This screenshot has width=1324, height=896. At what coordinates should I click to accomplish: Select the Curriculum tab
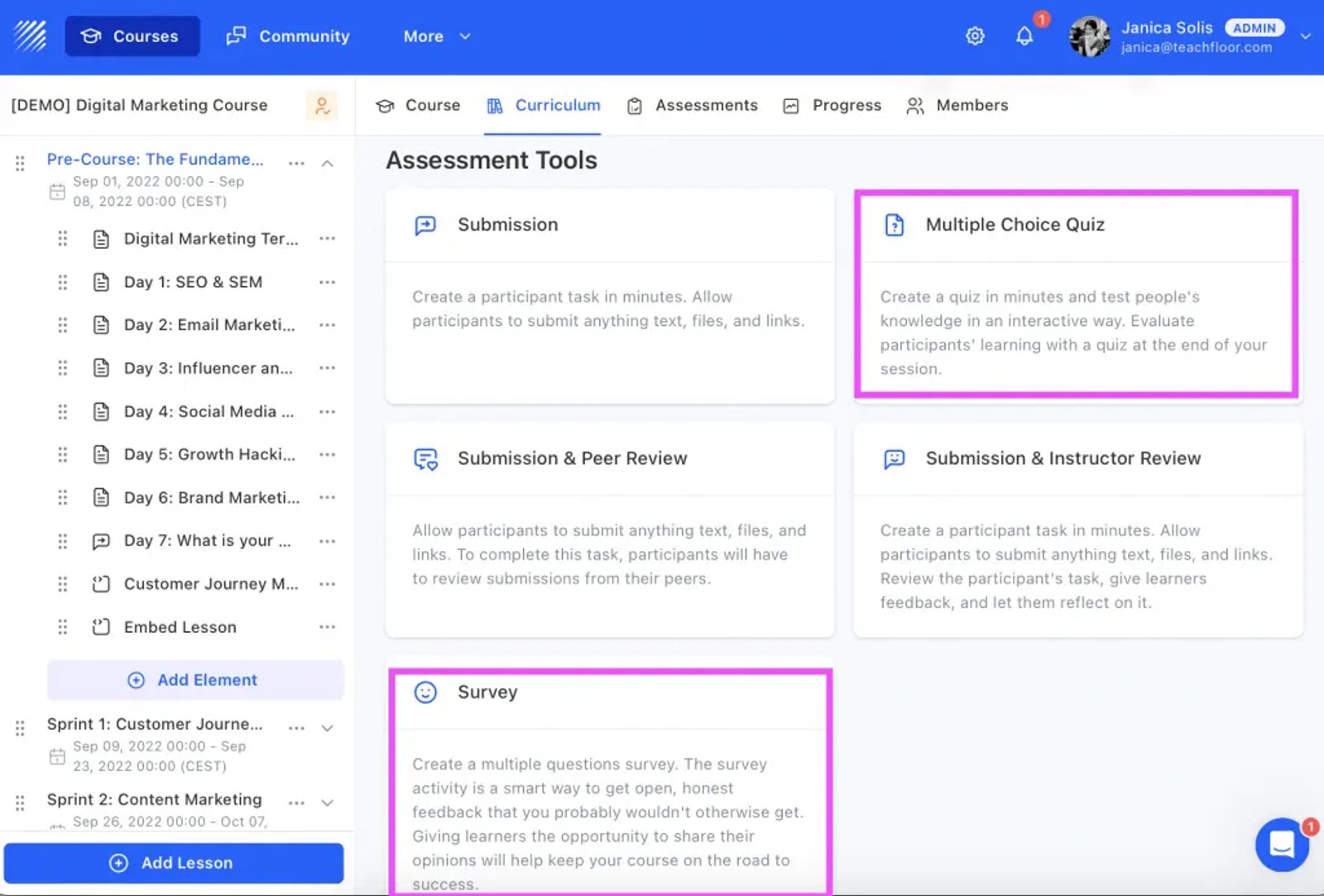click(x=543, y=105)
